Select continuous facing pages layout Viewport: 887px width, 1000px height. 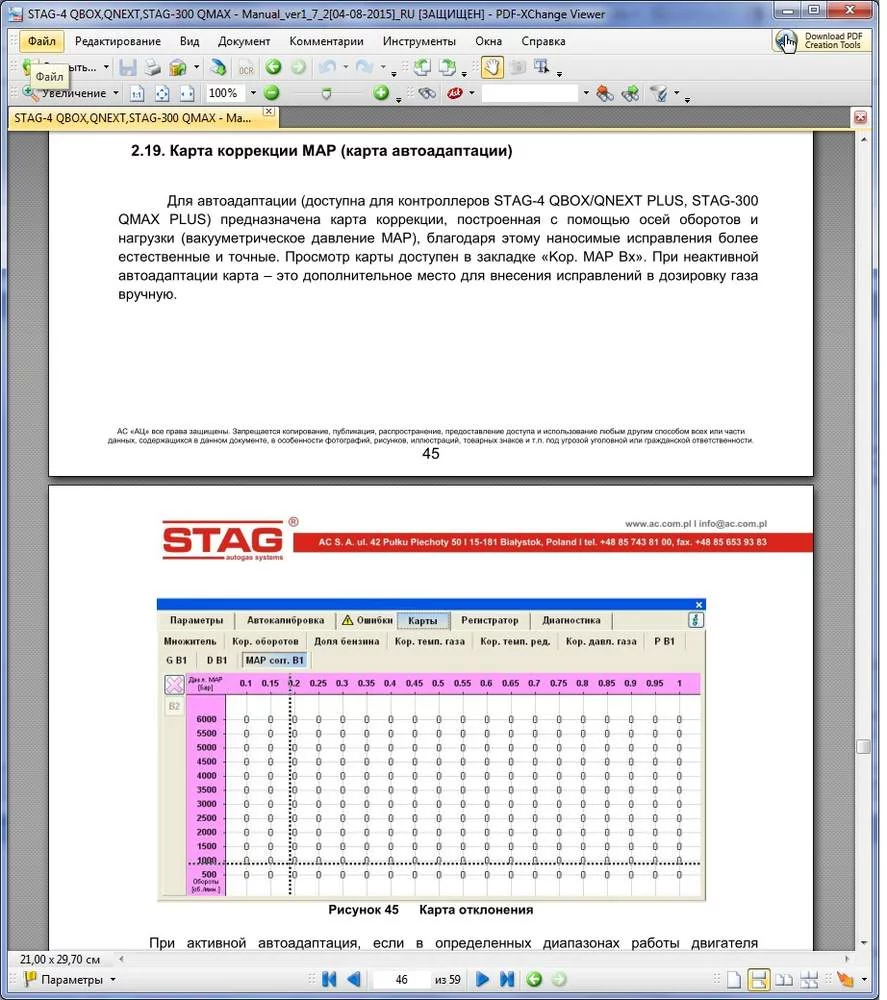click(x=809, y=980)
